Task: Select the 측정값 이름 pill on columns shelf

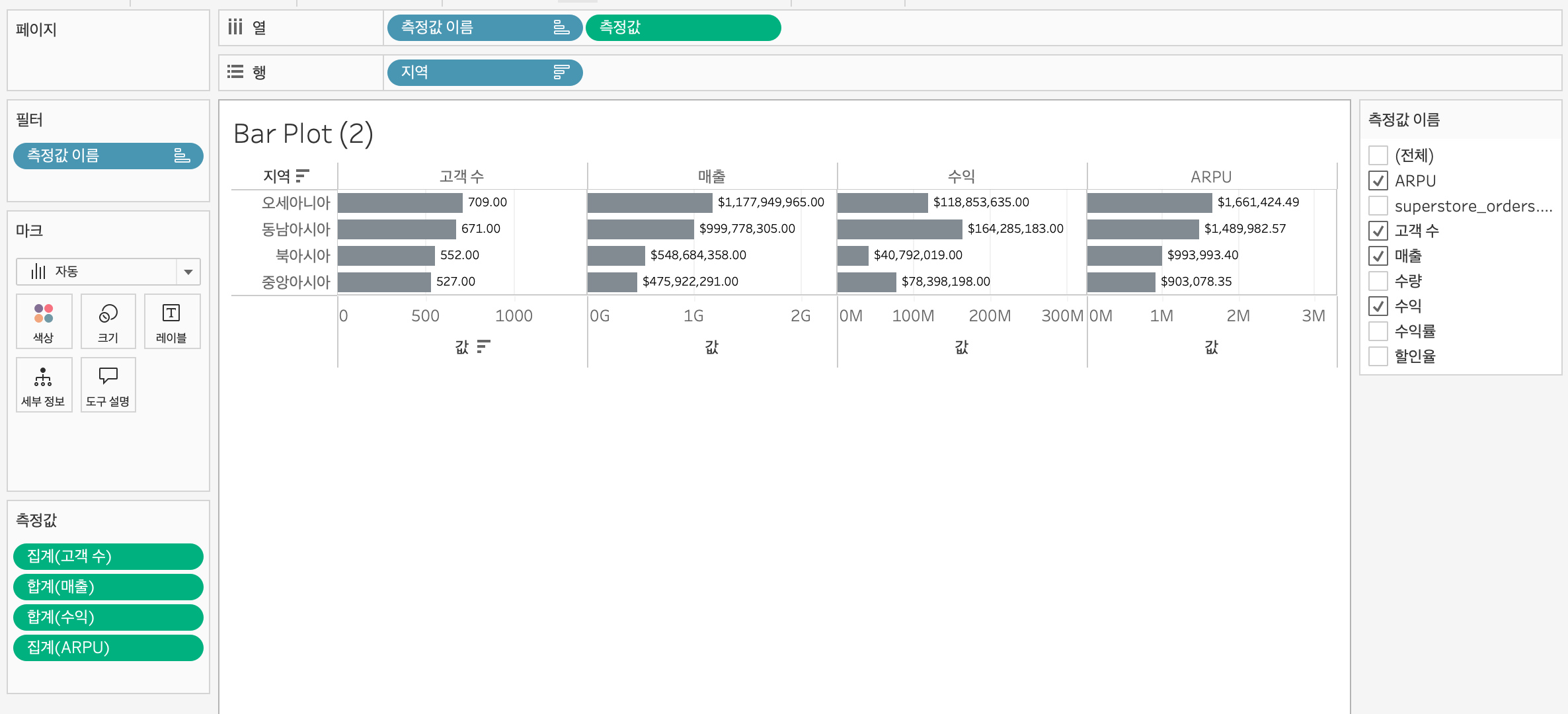Action: click(x=485, y=28)
